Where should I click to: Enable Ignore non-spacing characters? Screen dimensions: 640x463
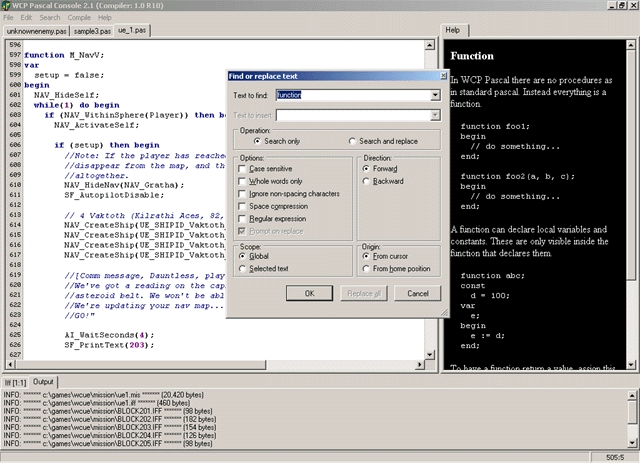(243, 193)
